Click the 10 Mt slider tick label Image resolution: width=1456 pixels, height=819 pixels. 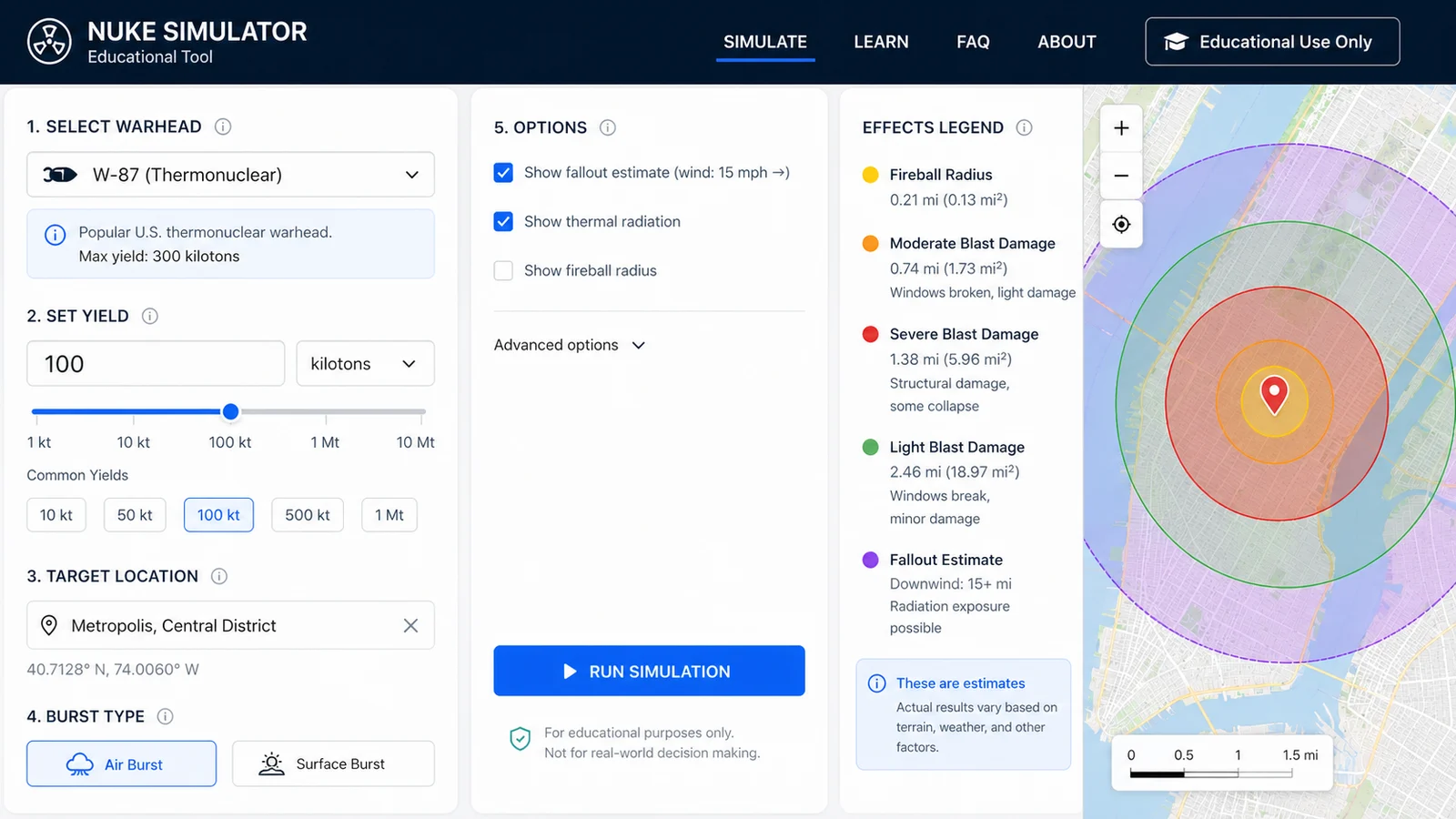click(x=415, y=442)
